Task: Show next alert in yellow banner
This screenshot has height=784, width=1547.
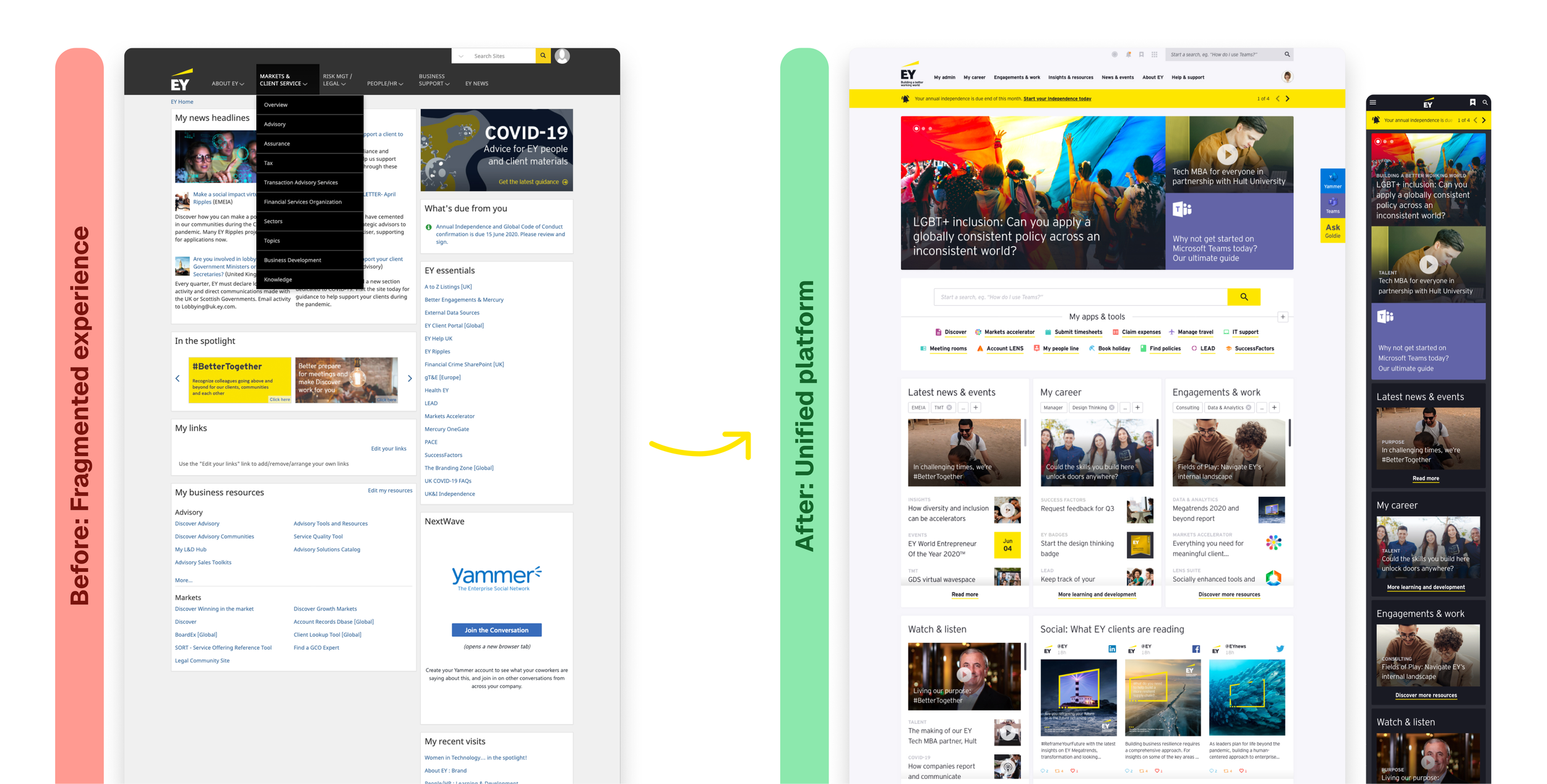Action: 1288,99
